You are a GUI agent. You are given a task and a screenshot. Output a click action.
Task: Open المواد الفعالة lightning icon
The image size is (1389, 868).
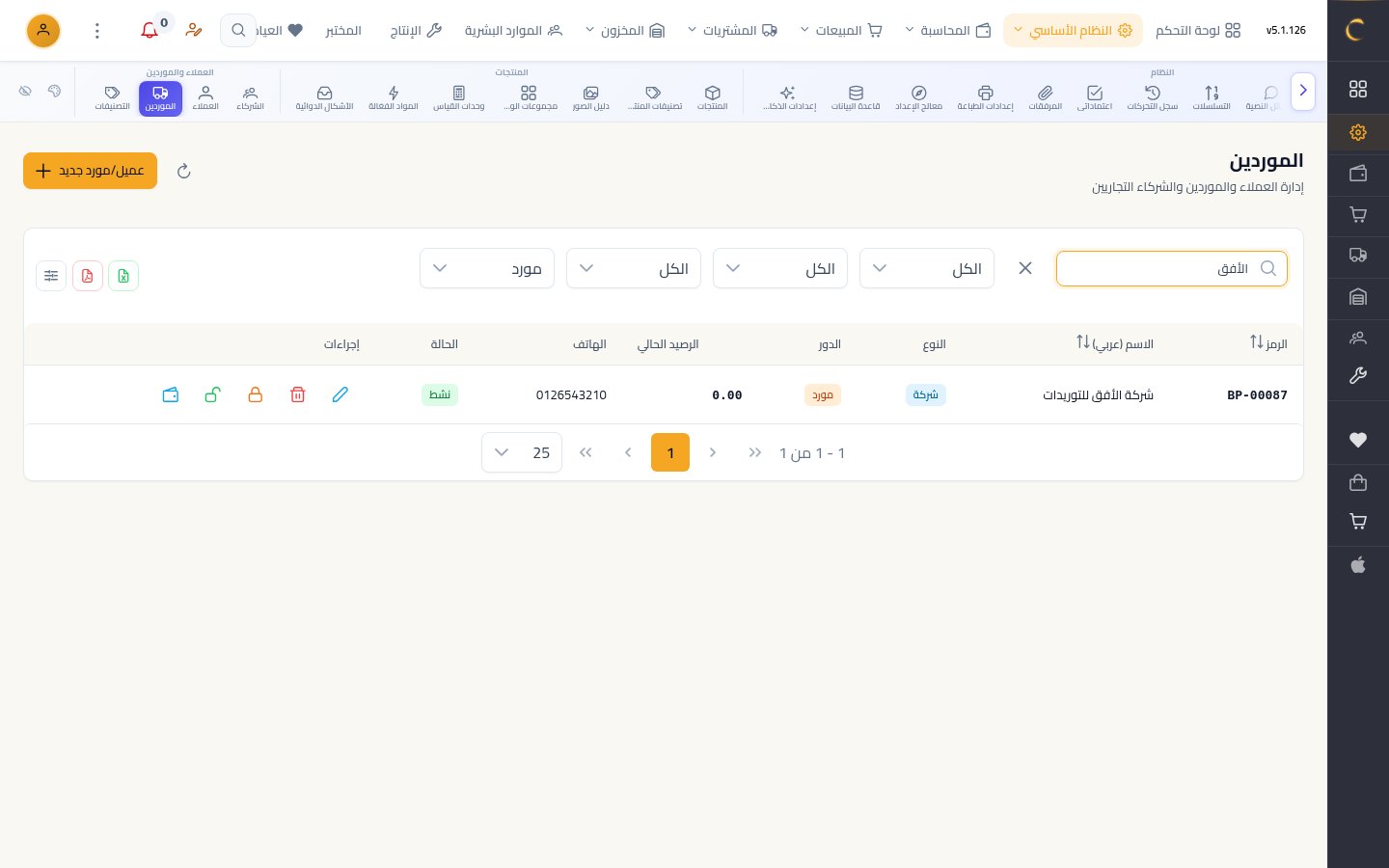pyautogui.click(x=394, y=97)
